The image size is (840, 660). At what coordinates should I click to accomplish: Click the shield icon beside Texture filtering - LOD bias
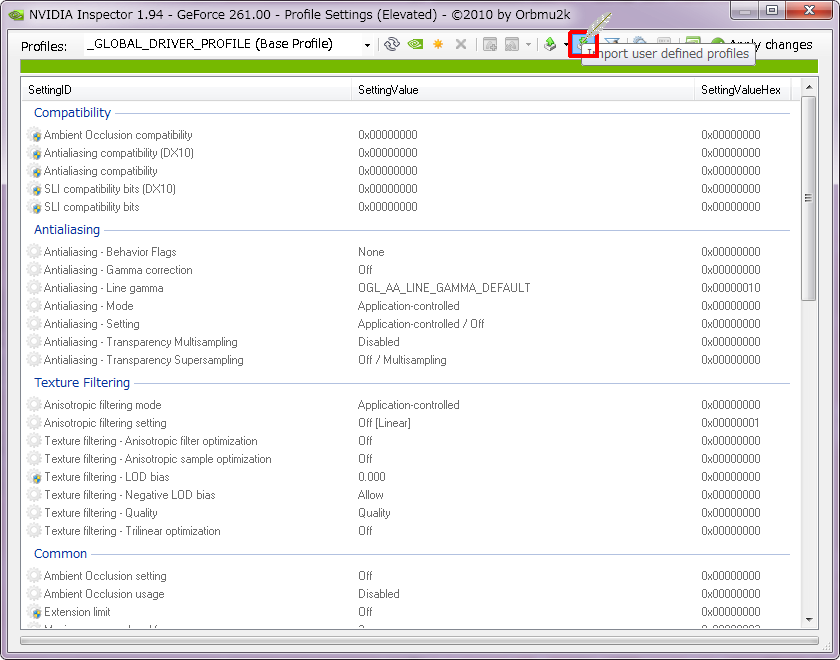point(34,477)
